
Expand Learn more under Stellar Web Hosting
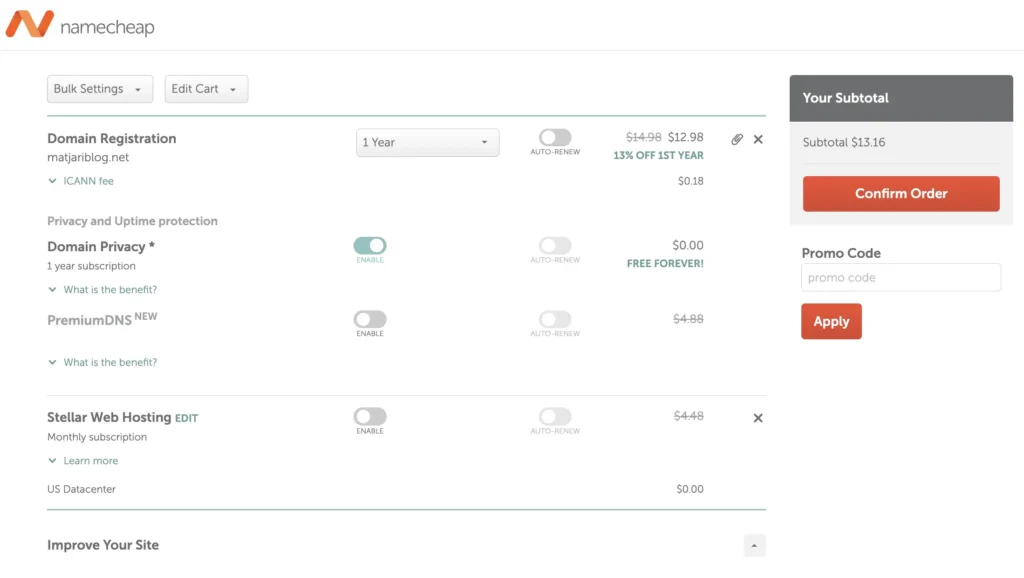pos(83,460)
